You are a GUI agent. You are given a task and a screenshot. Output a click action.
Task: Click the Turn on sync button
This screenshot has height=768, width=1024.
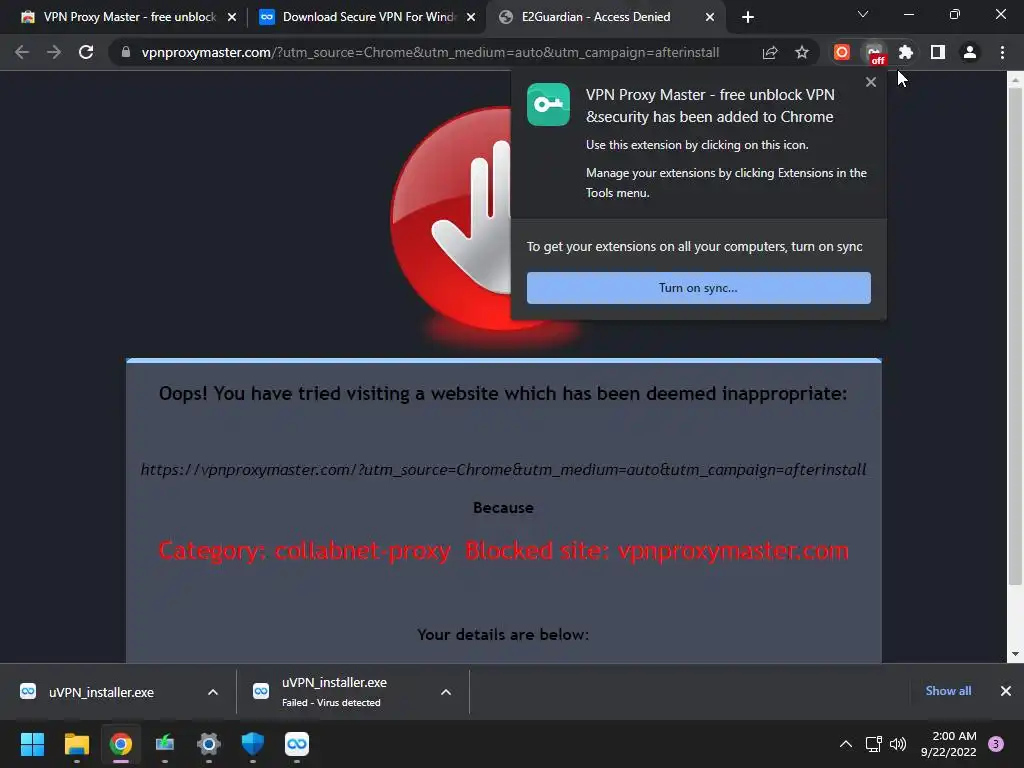[x=699, y=288]
